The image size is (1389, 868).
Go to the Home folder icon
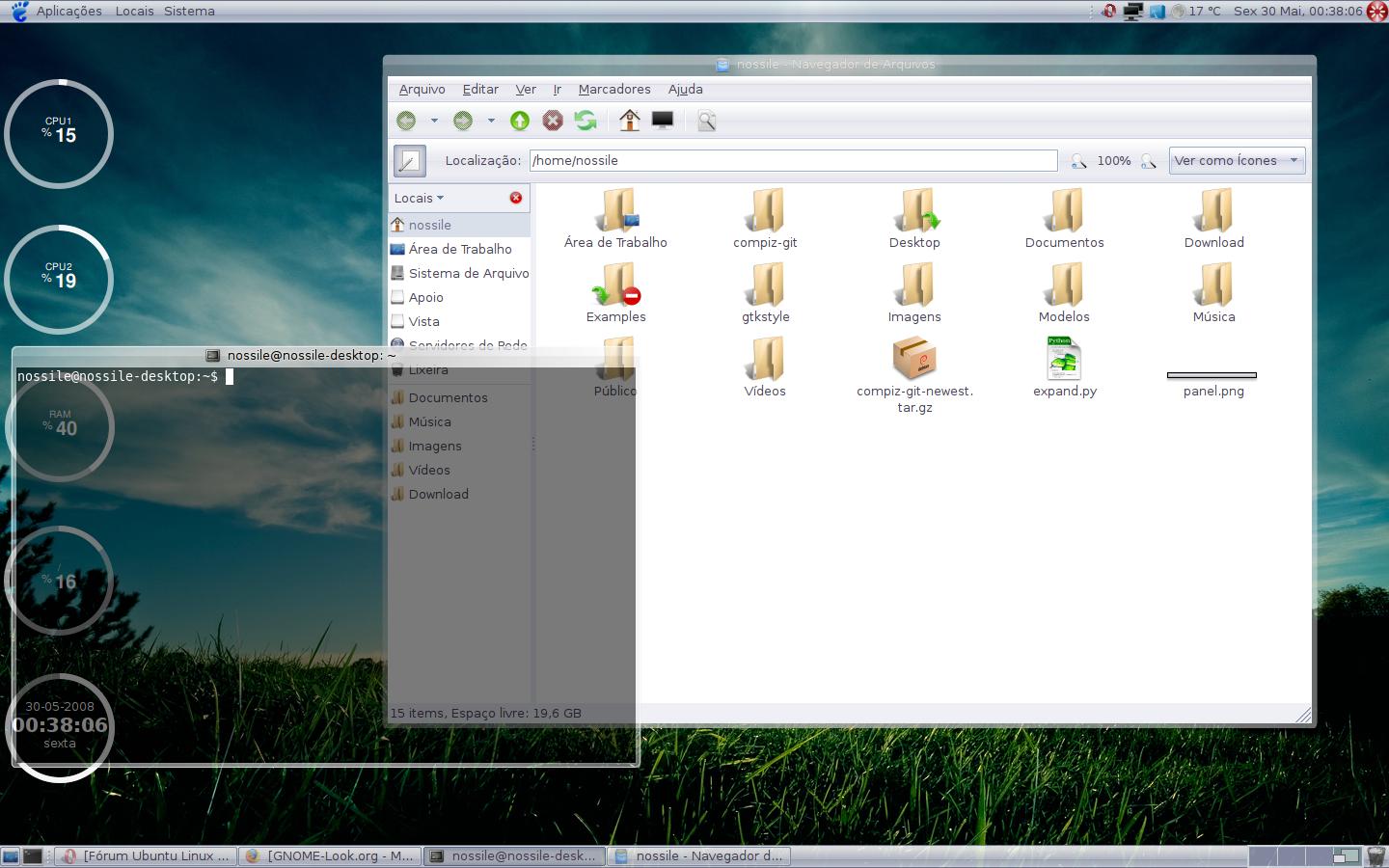click(x=630, y=121)
